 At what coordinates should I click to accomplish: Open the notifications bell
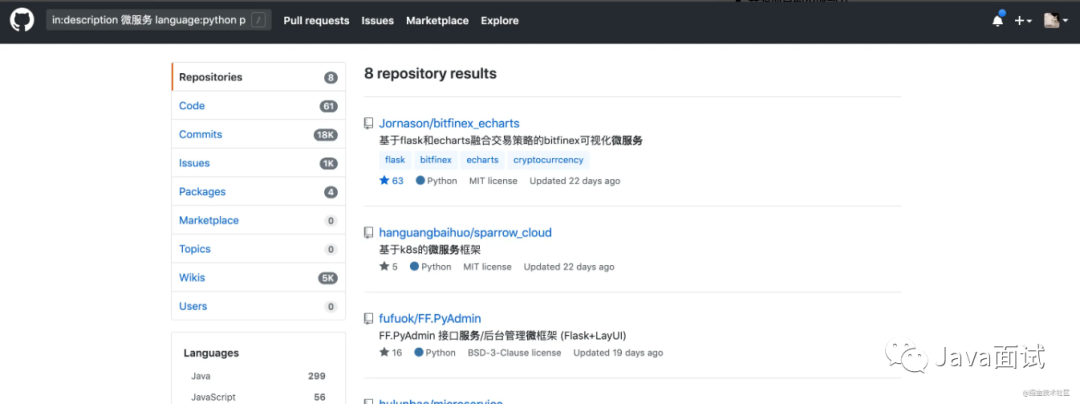pos(997,20)
